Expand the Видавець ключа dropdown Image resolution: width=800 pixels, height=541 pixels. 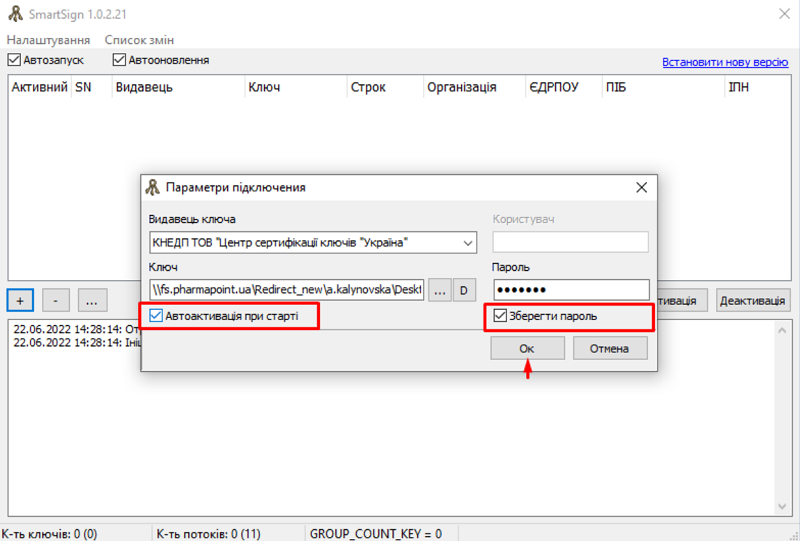click(x=468, y=243)
